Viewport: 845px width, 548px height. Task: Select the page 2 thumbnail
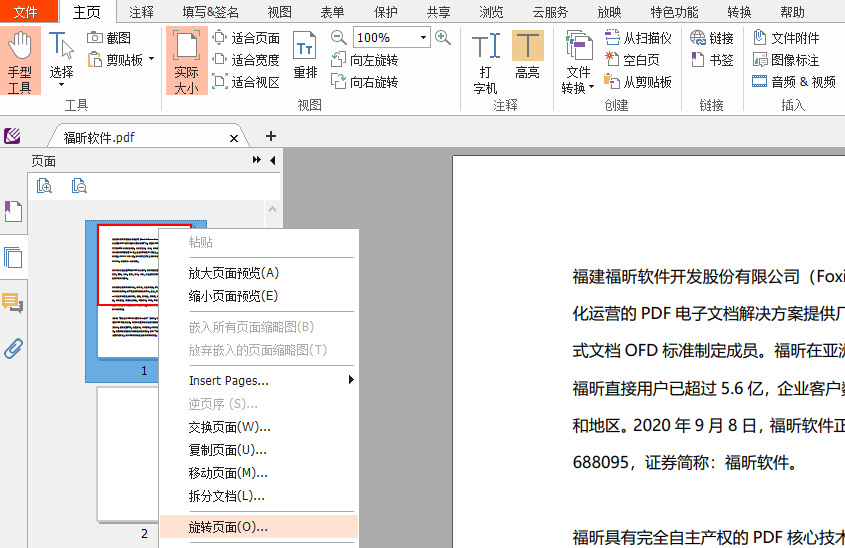click(145, 455)
